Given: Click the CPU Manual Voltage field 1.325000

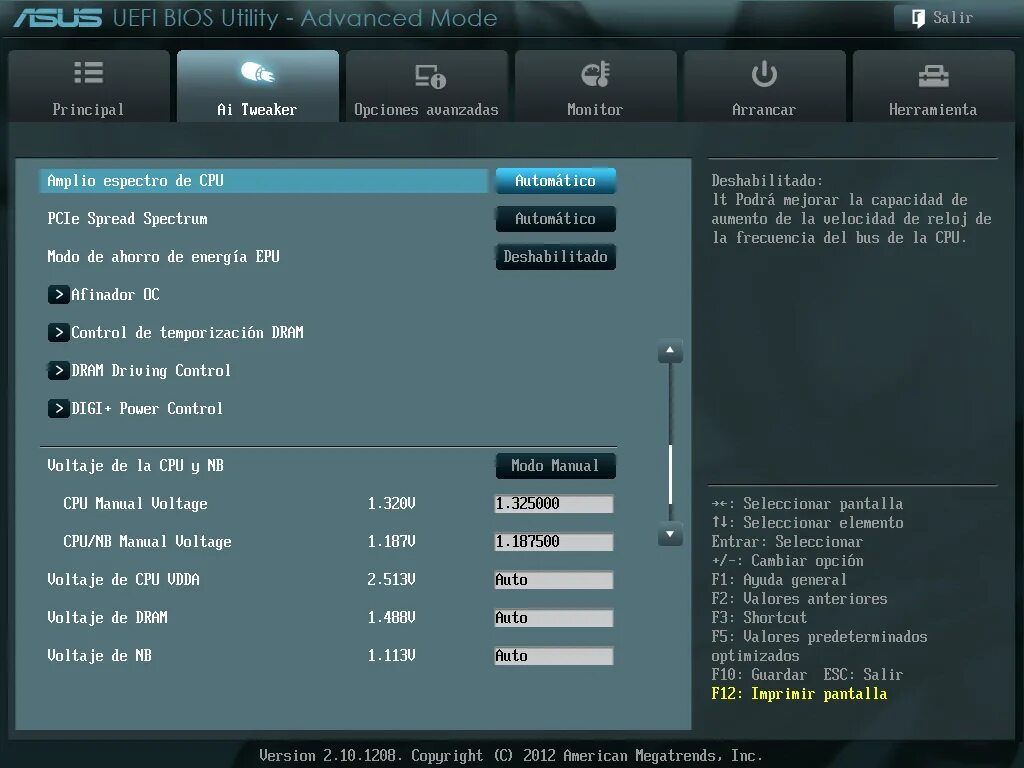Looking at the screenshot, I should click(554, 504).
